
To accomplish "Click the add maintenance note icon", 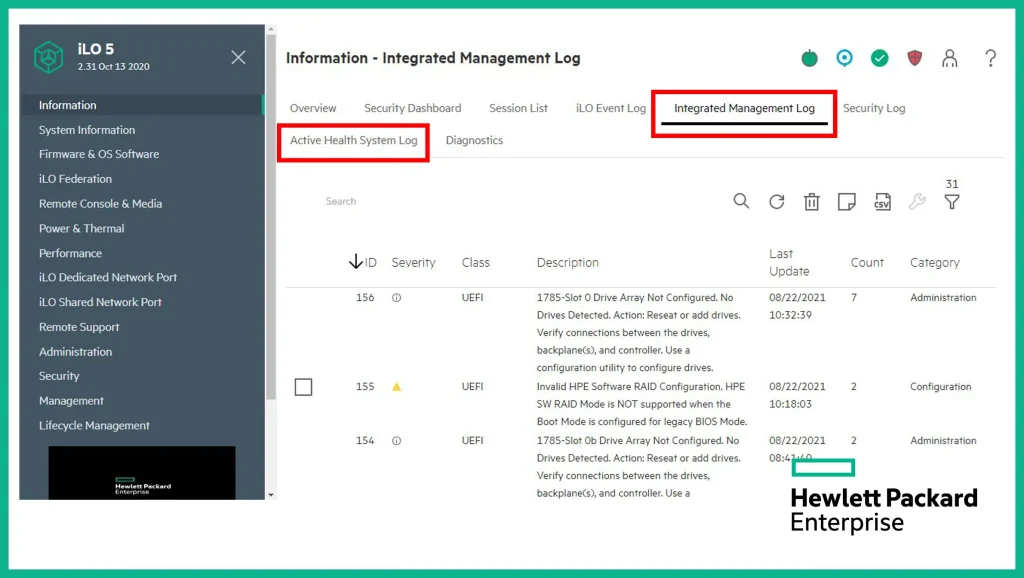I will click(847, 202).
